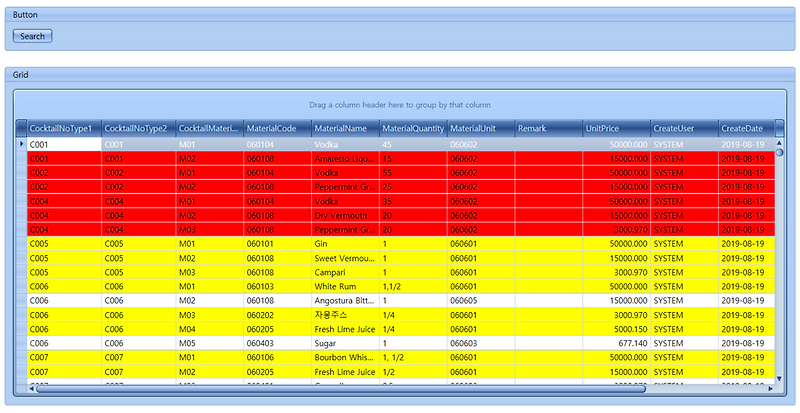Click the 060403 material code cell
Screen dimensions: 800x413
click(x=278, y=343)
